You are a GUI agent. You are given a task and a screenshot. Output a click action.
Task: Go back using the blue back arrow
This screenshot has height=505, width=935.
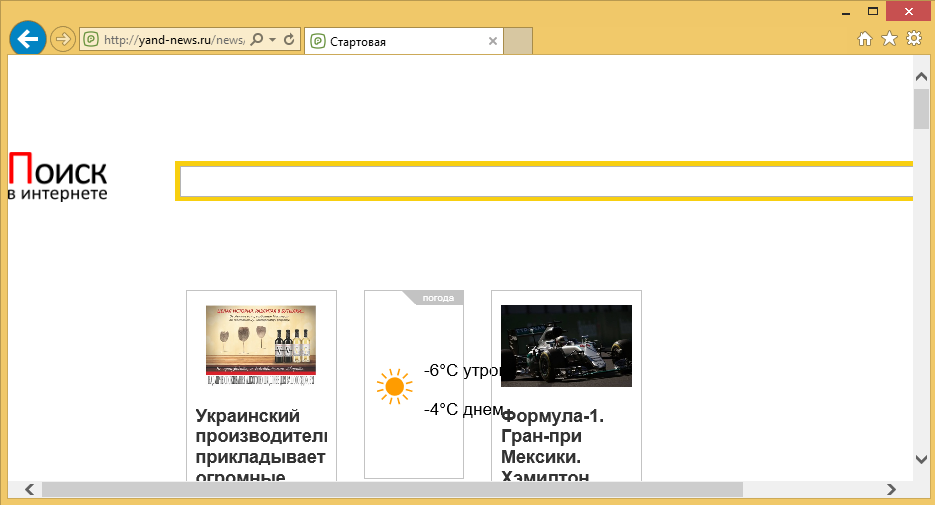tap(27, 39)
